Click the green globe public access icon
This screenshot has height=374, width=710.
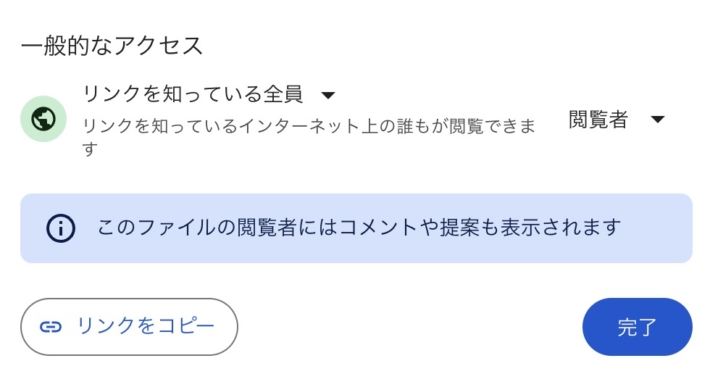pos(43,119)
